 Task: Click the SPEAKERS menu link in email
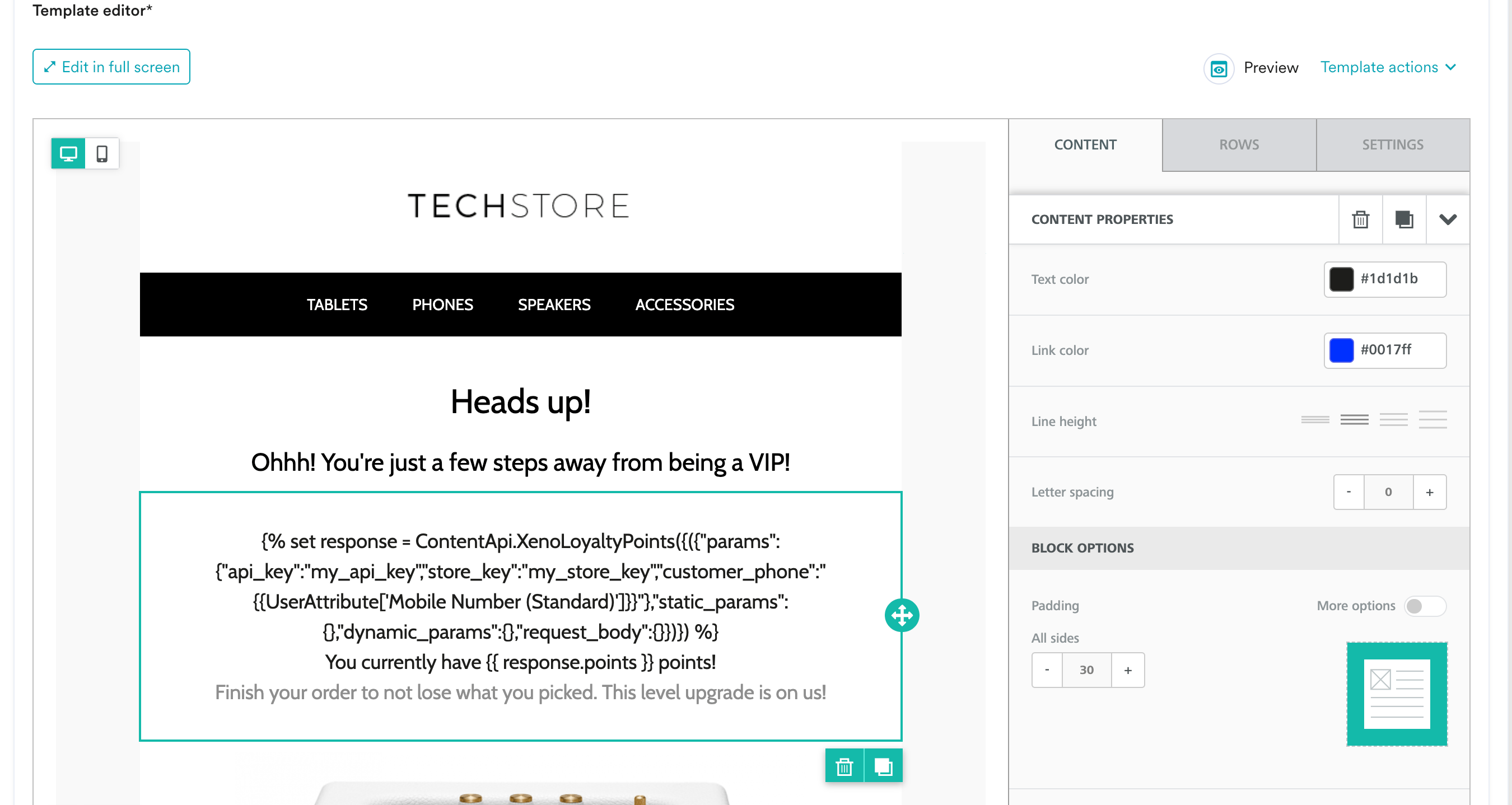(554, 305)
